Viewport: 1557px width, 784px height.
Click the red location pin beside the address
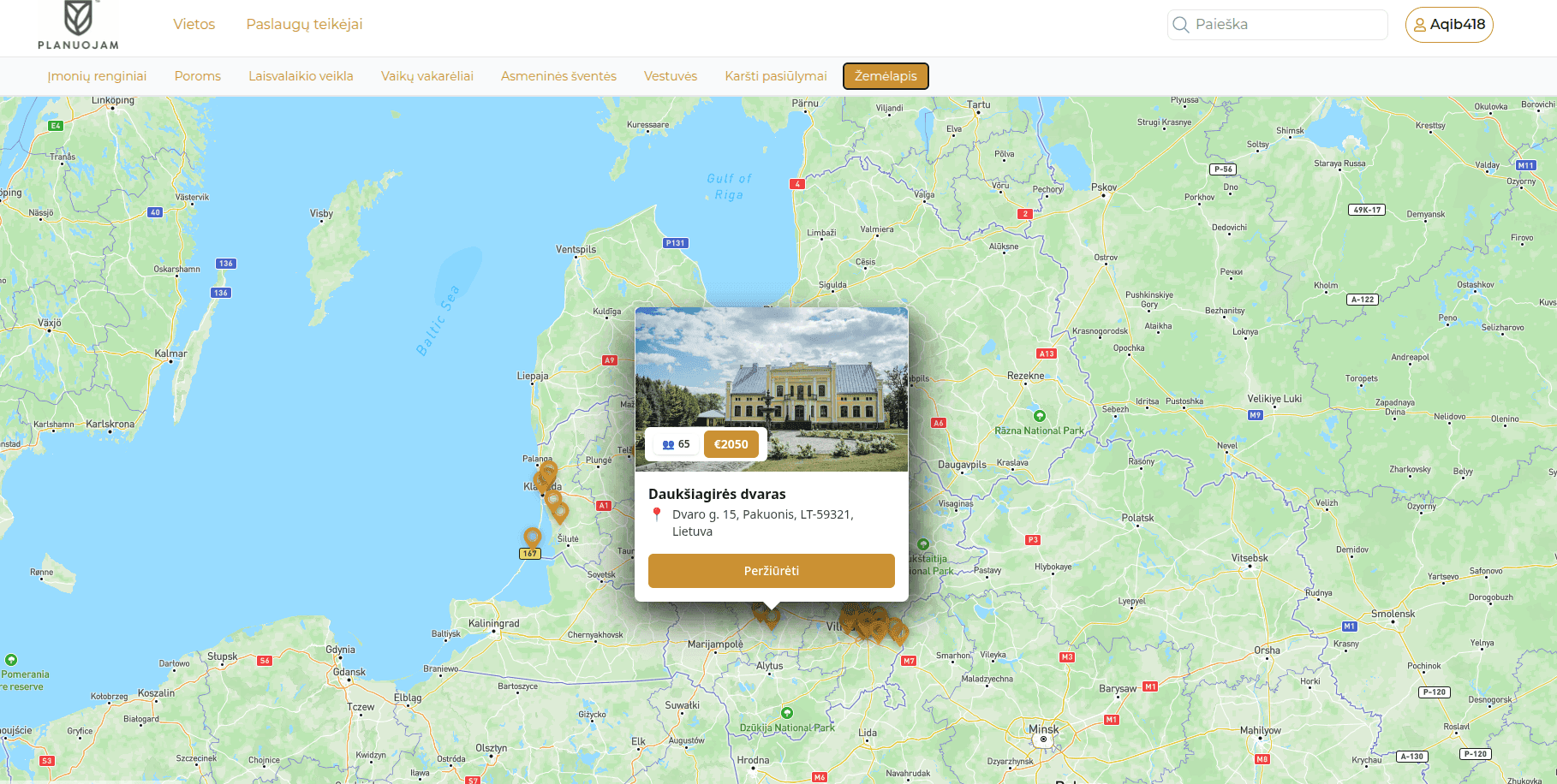tap(657, 514)
